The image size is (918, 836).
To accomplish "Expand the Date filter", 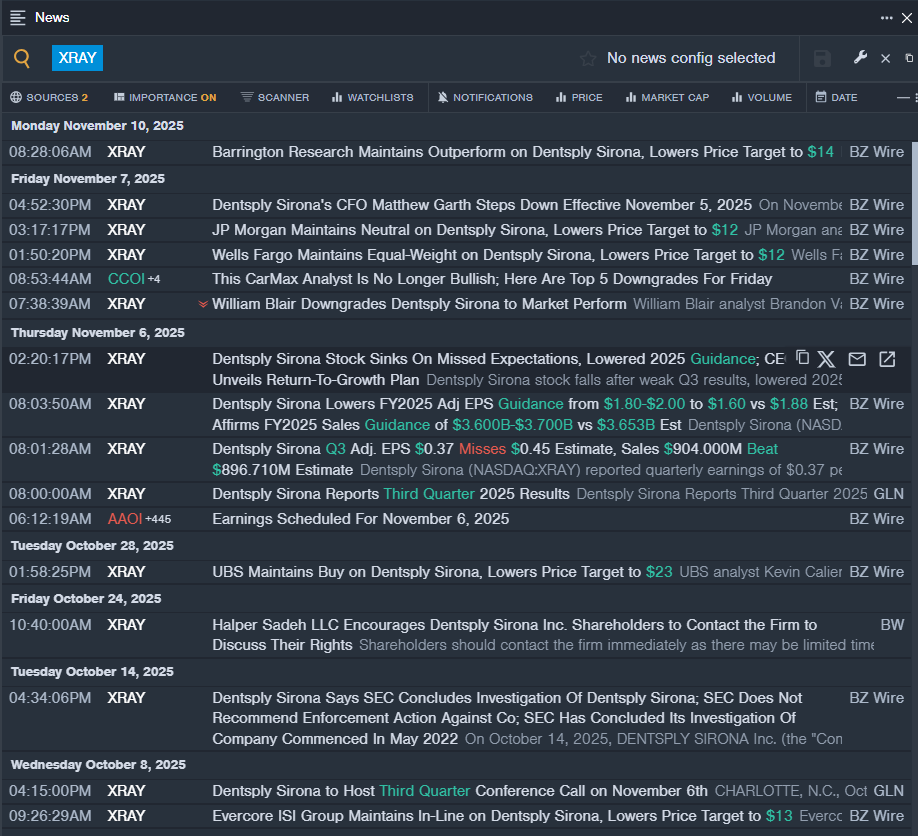I will (x=836, y=97).
